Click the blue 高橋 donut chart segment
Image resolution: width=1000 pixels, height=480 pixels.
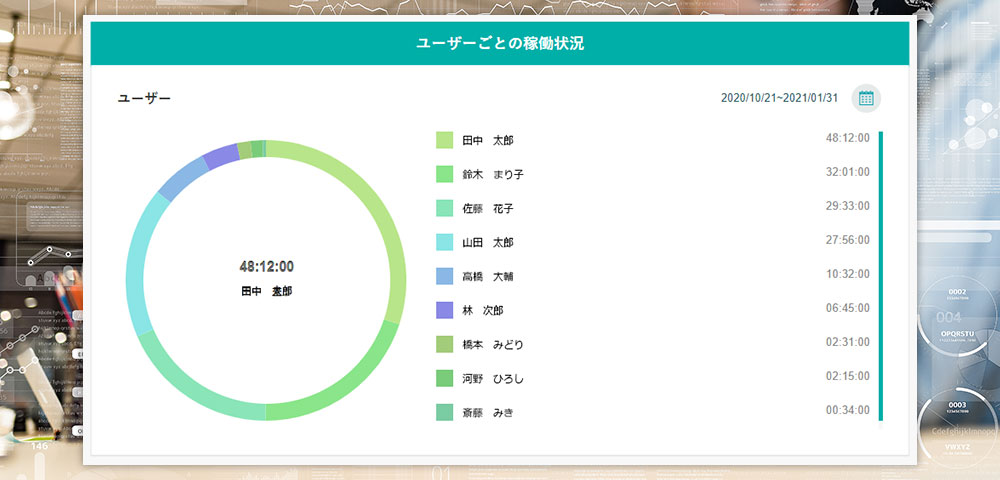pyautogui.click(x=182, y=178)
